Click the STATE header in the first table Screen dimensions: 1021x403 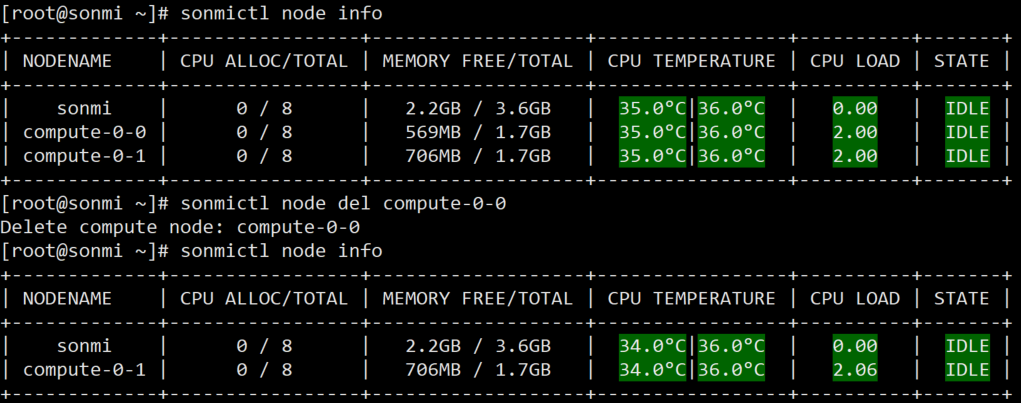coord(962,61)
